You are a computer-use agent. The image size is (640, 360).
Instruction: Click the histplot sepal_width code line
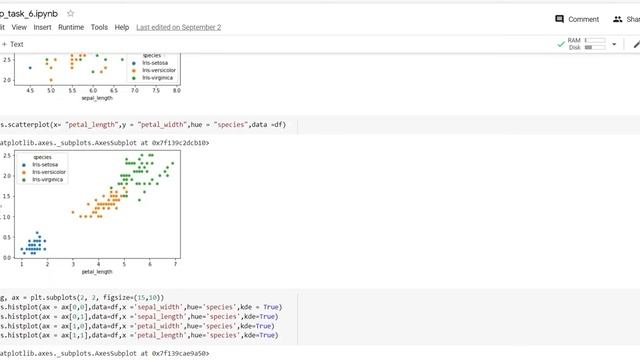click(x=141, y=307)
